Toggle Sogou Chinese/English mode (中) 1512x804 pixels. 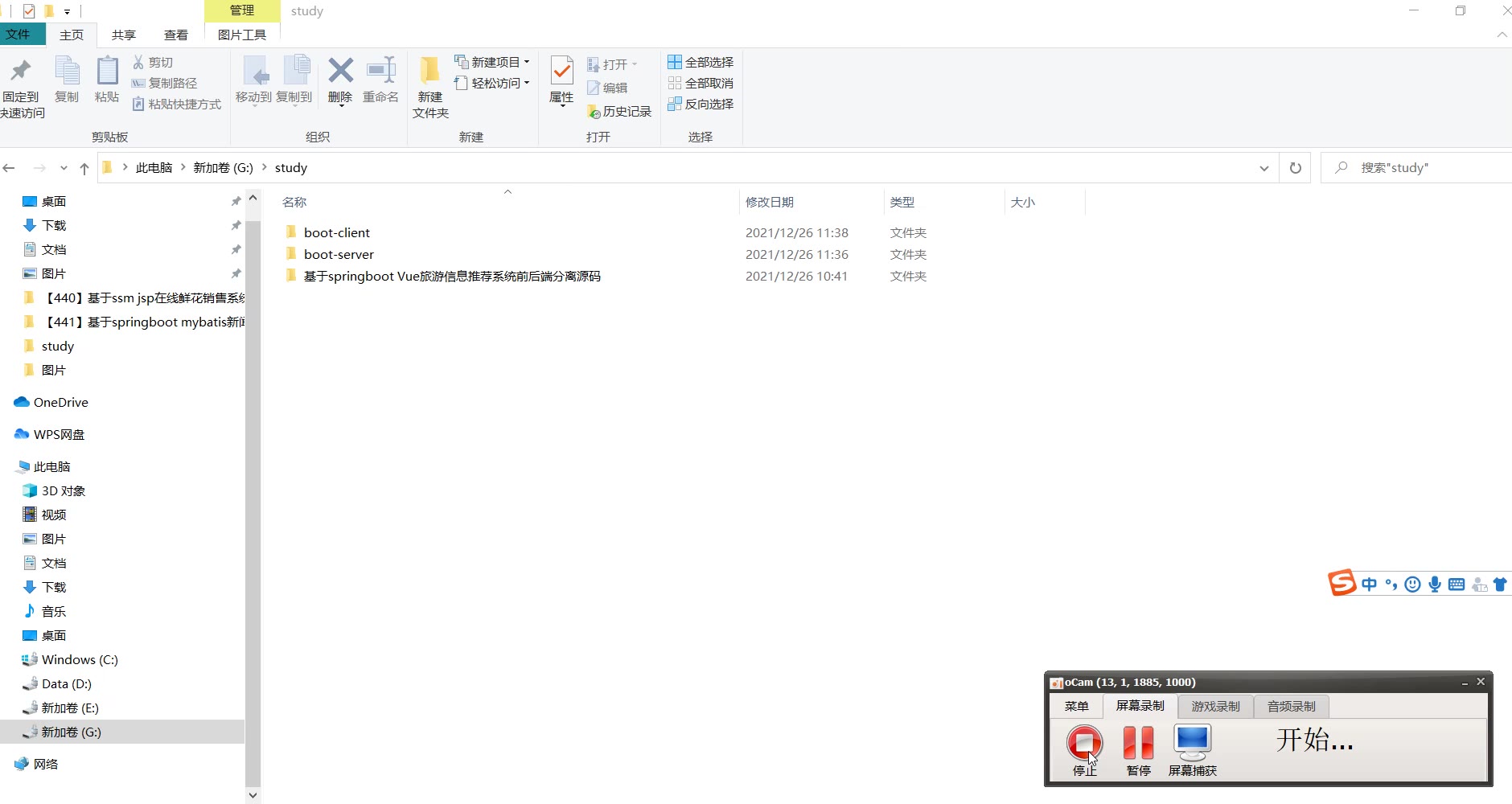[1369, 585]
